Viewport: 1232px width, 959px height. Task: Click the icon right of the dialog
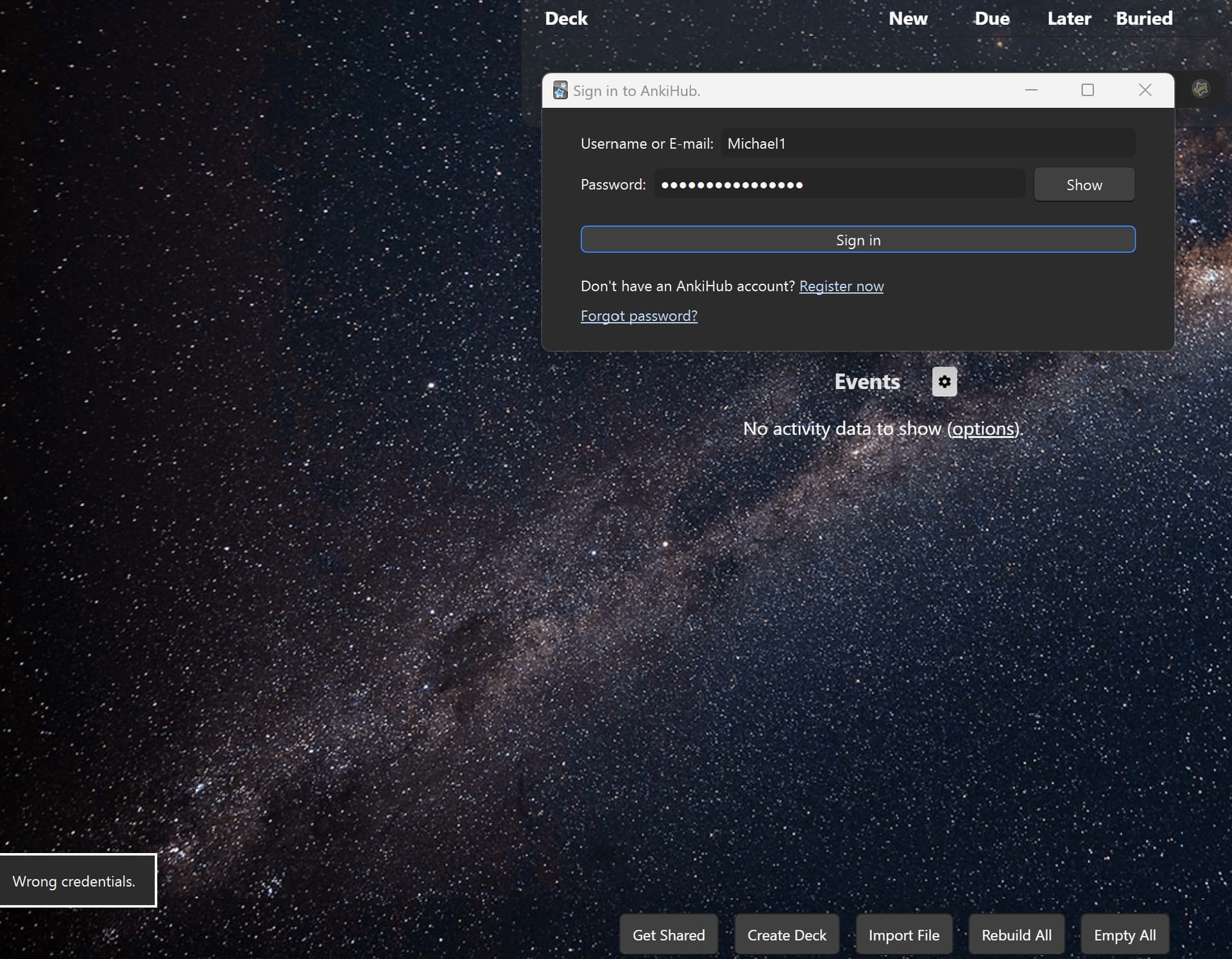tap(1201, 89)
